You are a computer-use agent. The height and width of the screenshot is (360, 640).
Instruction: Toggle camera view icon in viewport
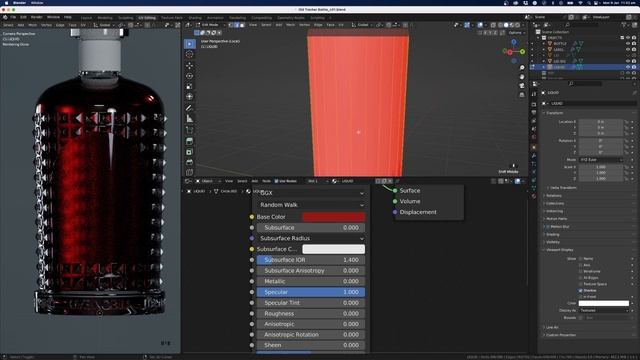click(522, 86)
